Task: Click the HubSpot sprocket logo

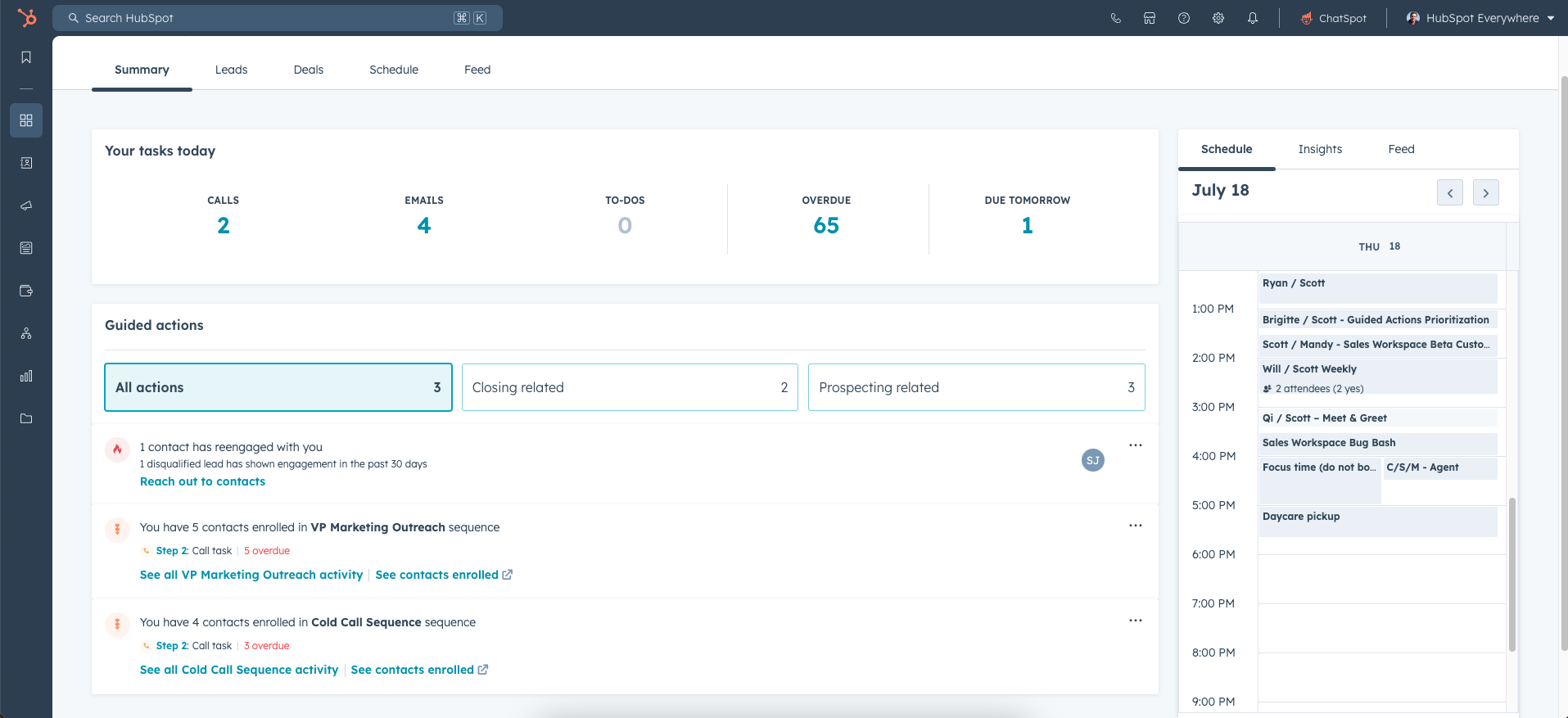Action: 27,17
